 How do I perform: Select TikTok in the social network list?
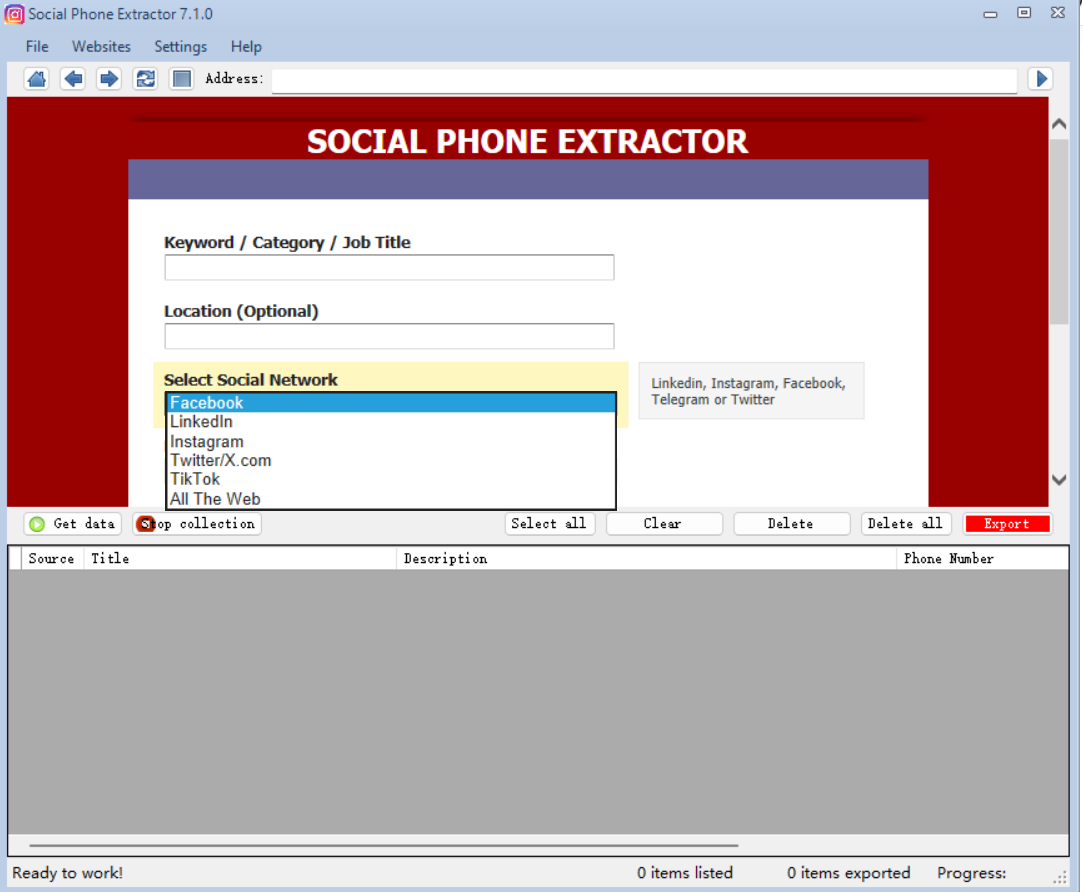click(x=392, y=479)
